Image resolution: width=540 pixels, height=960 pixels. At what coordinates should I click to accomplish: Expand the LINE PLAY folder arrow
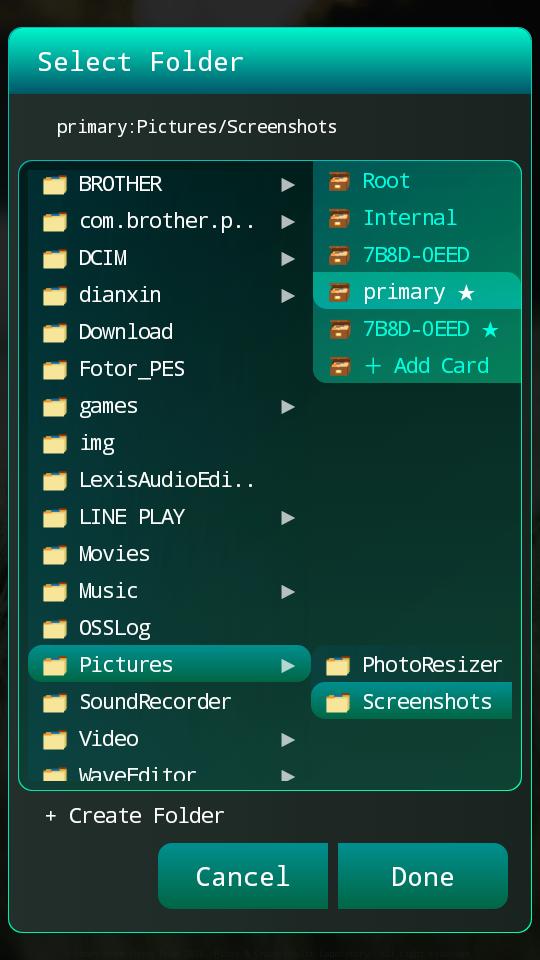pyautogui.click(x=288, y=518)
